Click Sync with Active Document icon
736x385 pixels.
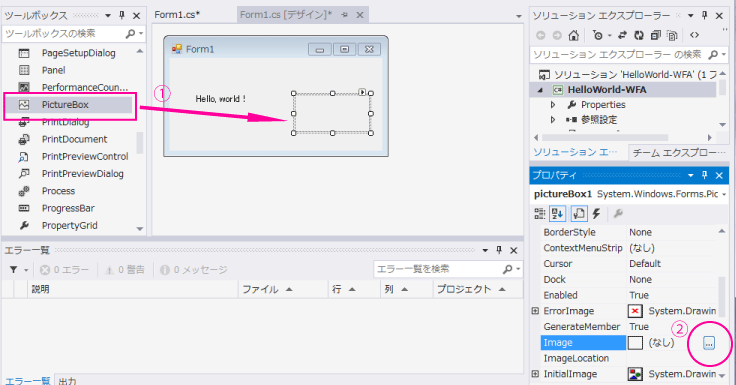click(622, 35)
